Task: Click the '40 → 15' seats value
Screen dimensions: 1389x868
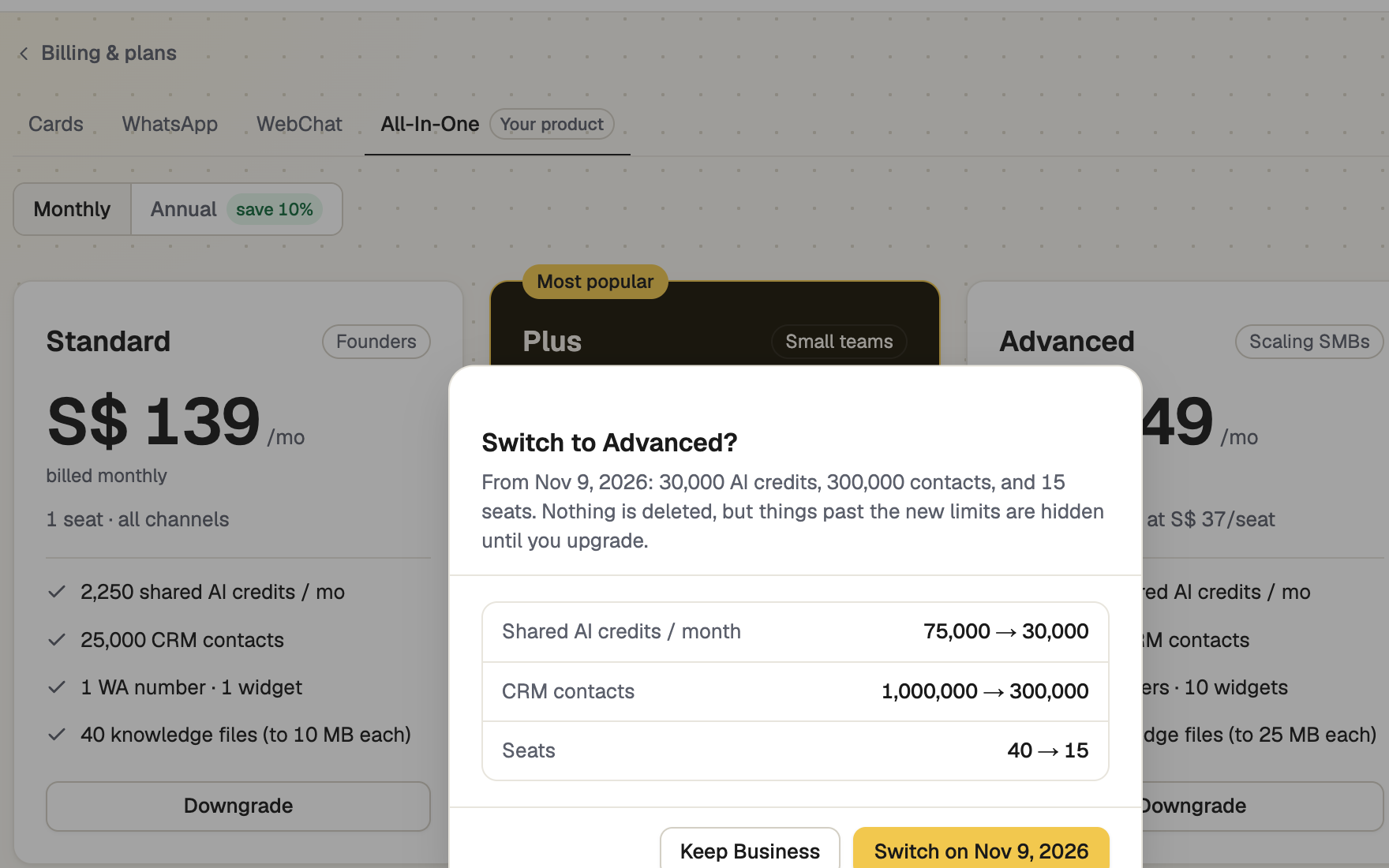Action: [x=1048, y=750]
